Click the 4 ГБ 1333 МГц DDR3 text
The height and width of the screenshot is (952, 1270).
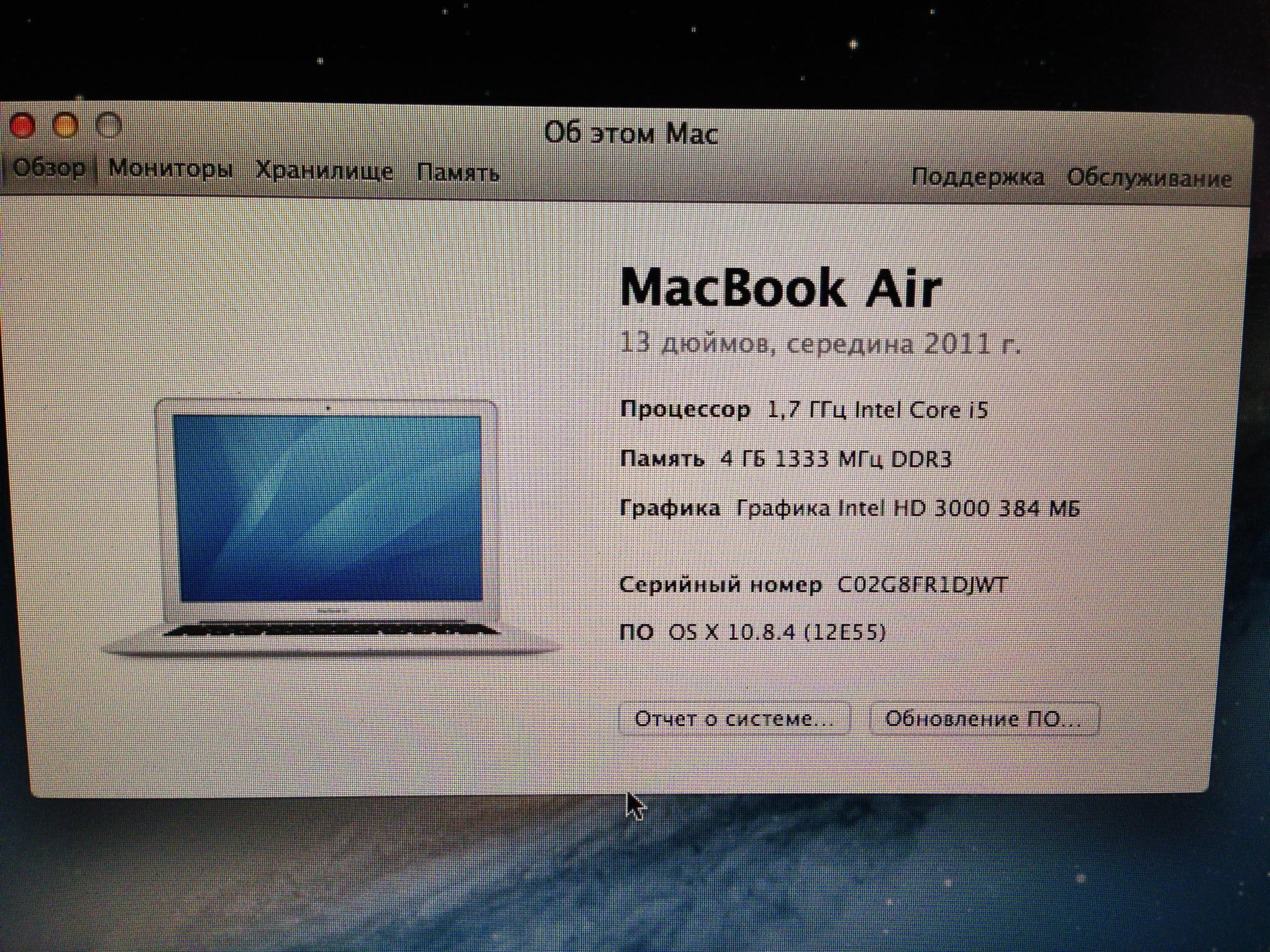(x=836, y=459)
